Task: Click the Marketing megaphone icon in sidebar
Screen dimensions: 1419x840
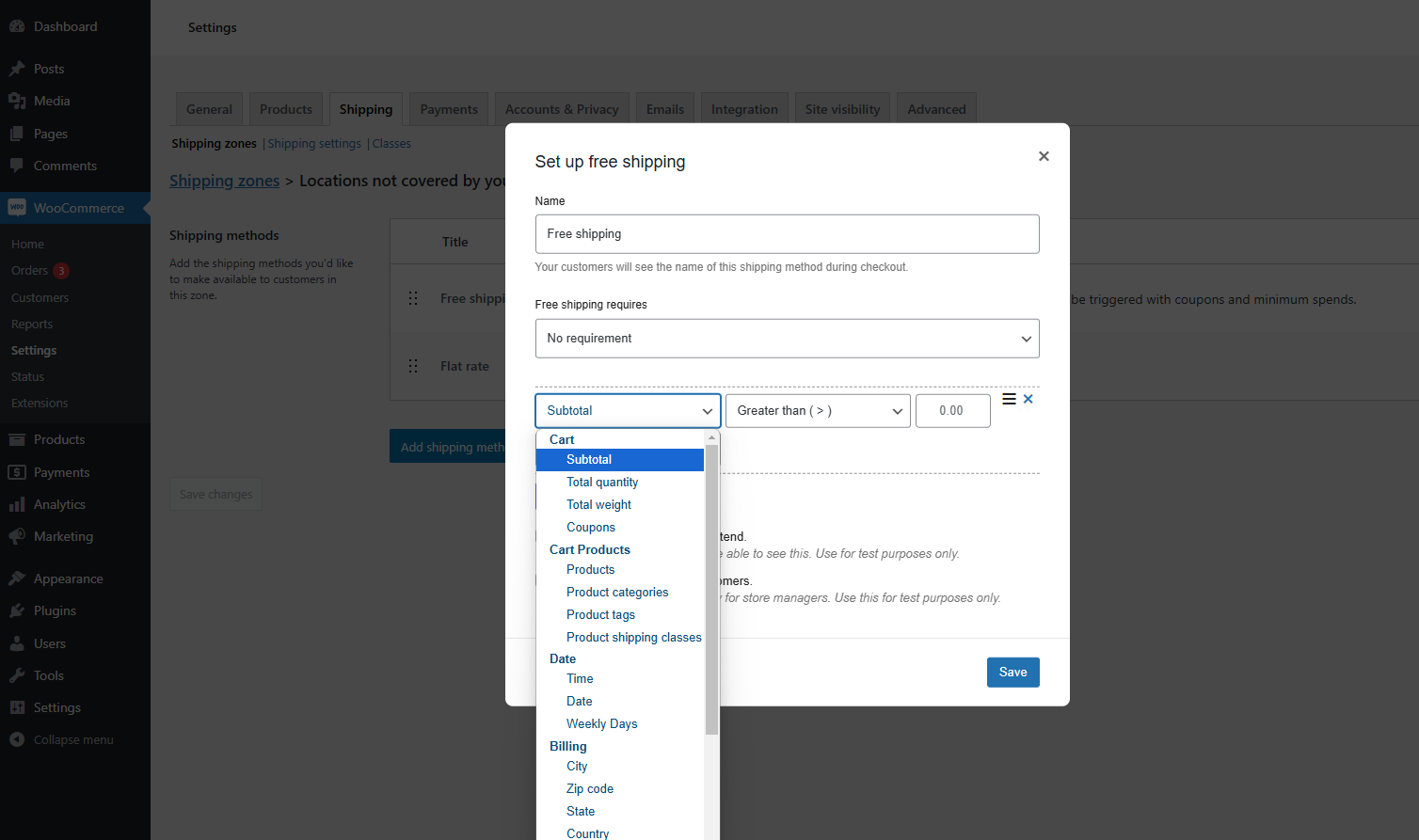Action: pos(17,537)
